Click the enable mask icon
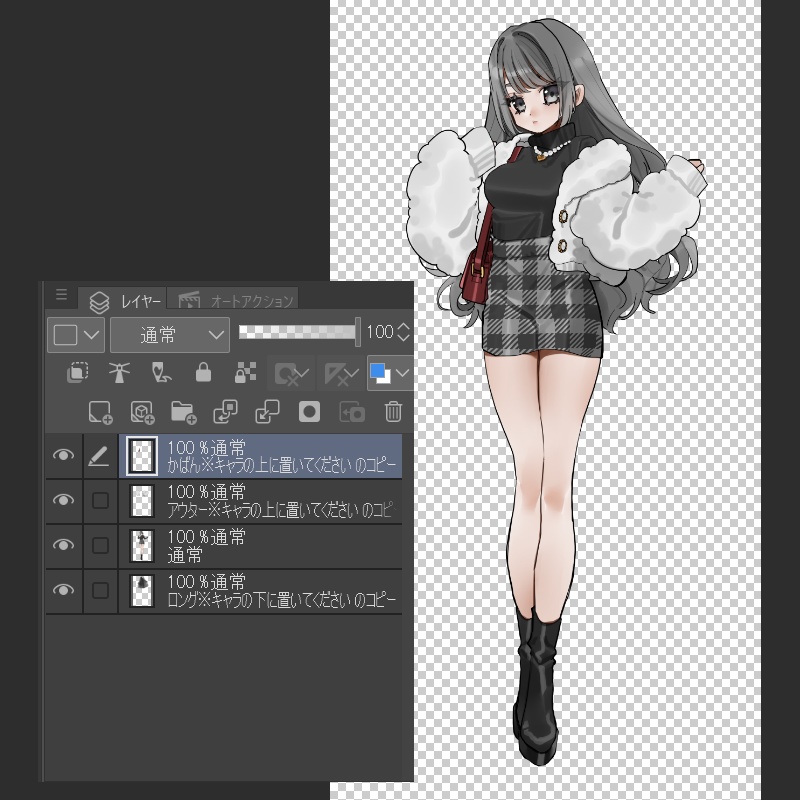 292,373
